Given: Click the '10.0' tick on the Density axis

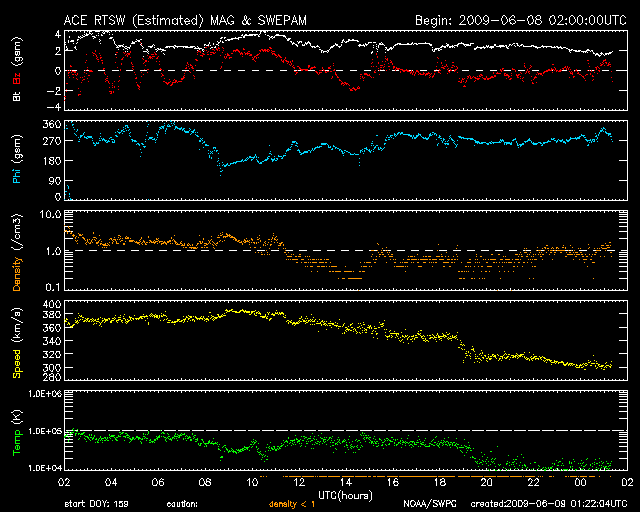Looking at the screenshot, I should (x=50, y=214).
